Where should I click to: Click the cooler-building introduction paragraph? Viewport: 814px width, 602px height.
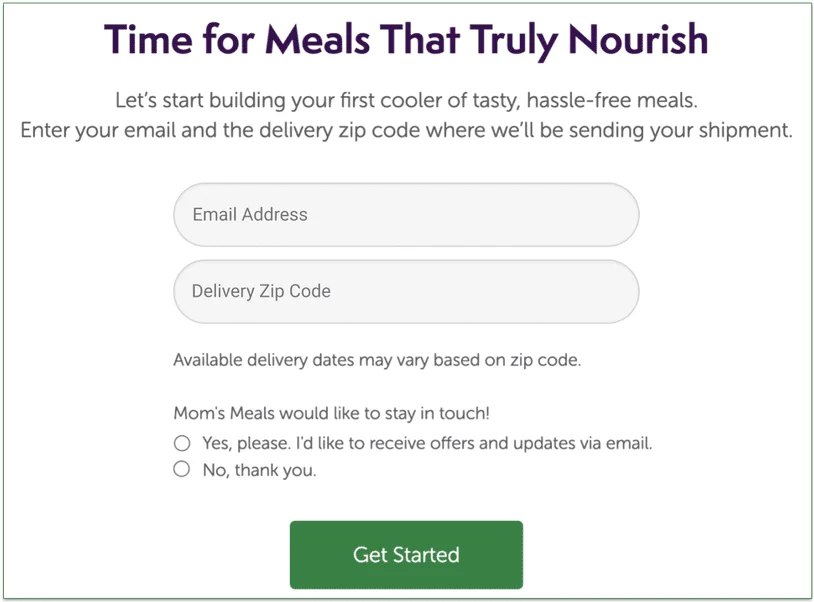pyautogui.click(x=406, y=115)
